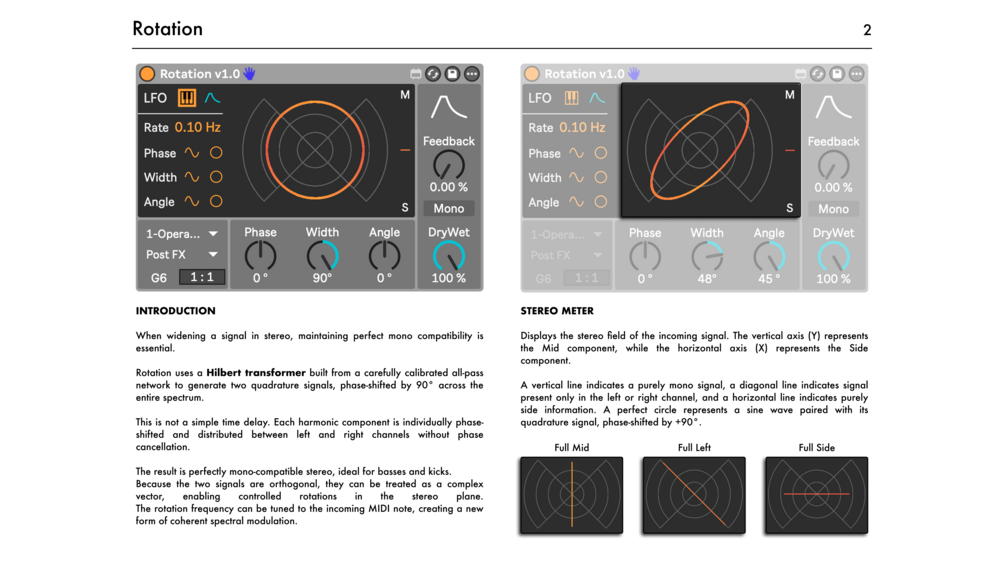Toggle the Phase circle button, dimmed device
This screenshot has width=1005, height=565.
[601, 153]
